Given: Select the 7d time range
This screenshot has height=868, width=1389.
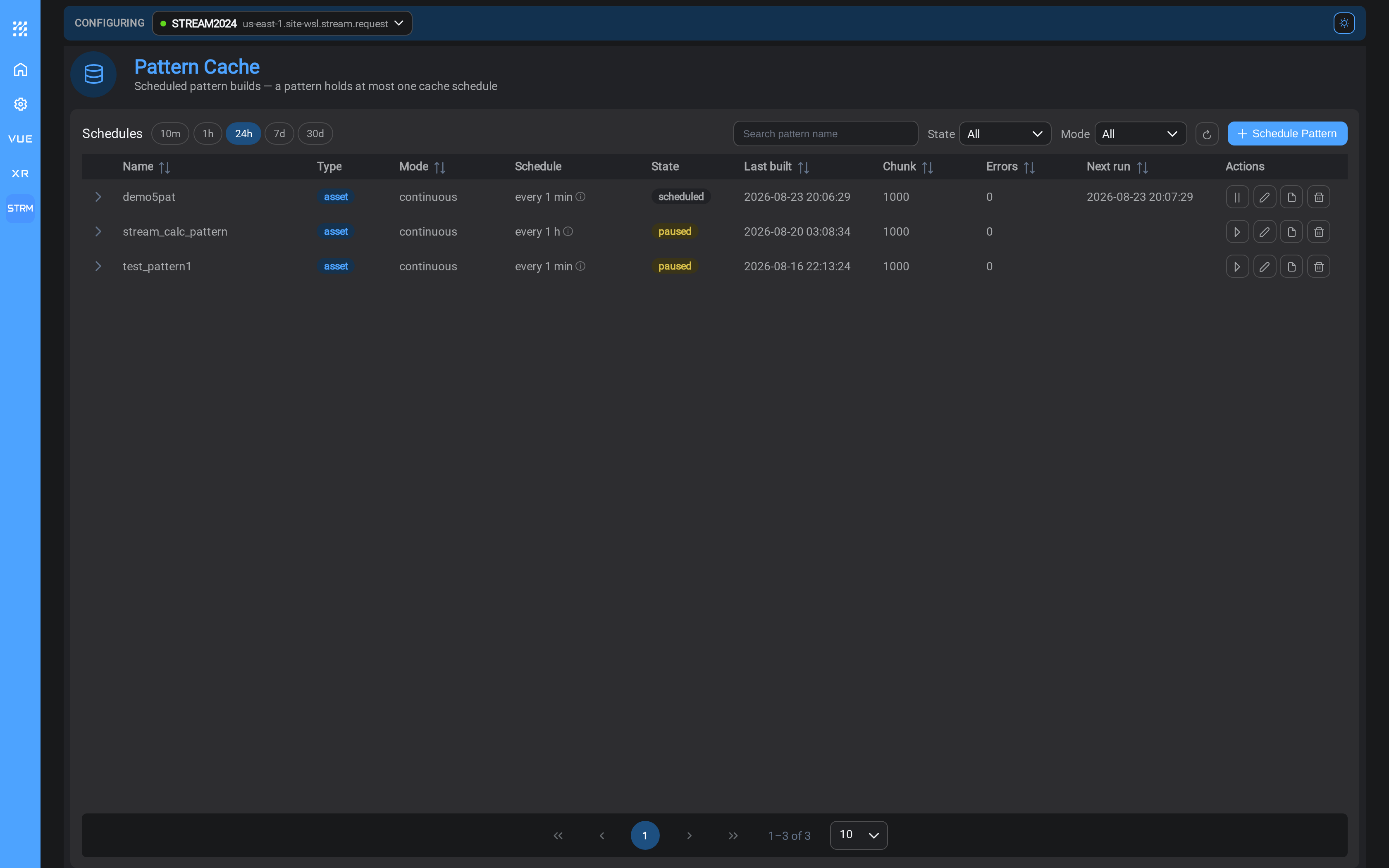Looking at the screenshot, I should 279,134.
